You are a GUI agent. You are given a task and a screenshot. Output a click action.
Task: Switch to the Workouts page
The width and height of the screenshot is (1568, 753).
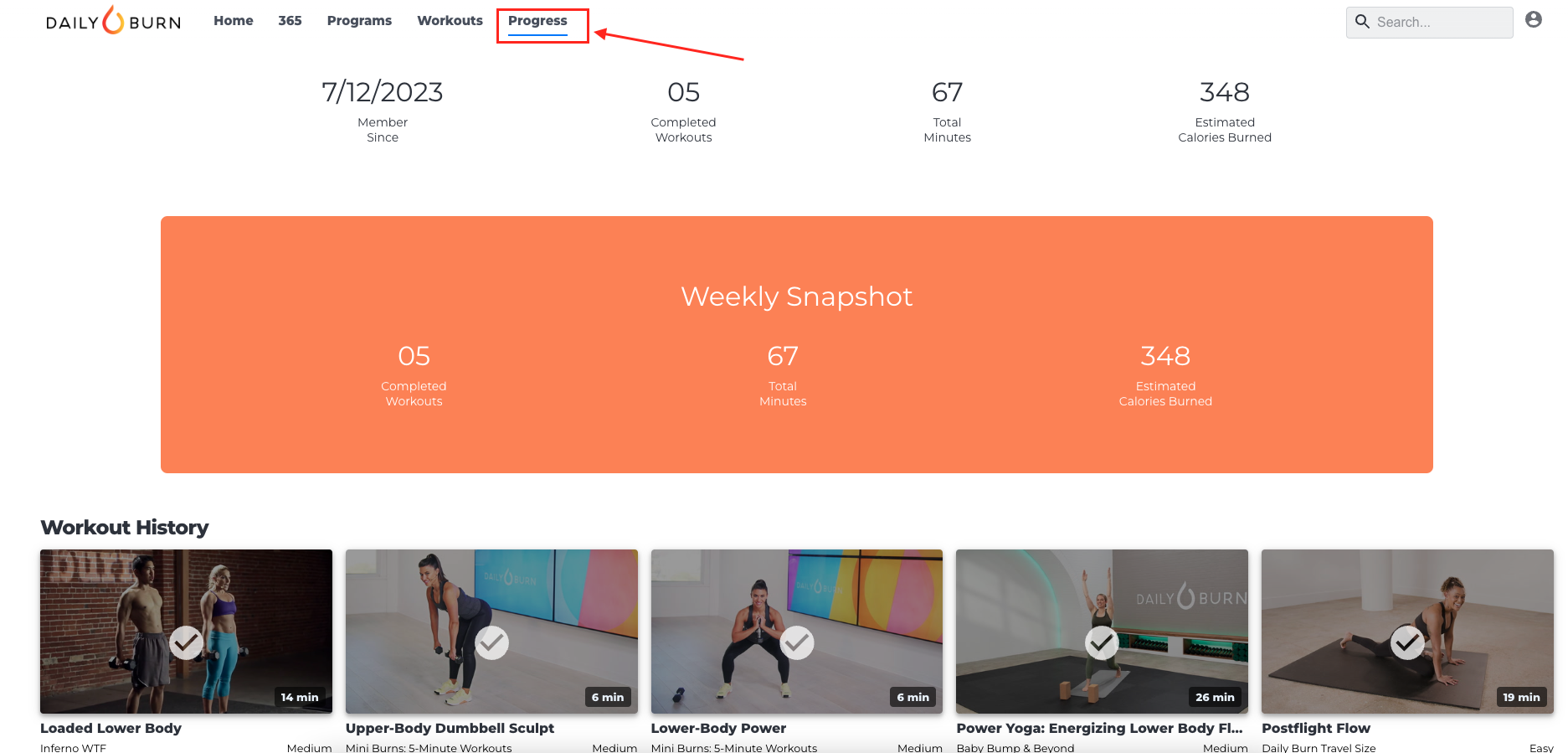tap(450, 20)
